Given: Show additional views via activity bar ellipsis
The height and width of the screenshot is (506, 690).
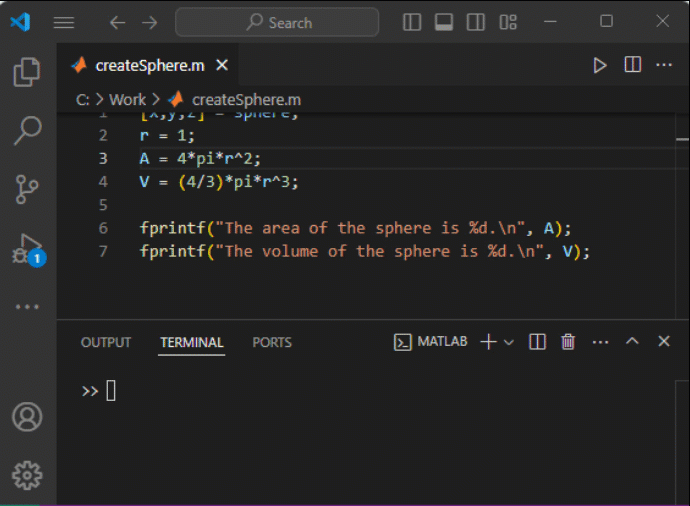Looking at the screenshot, I should (27, 307).
